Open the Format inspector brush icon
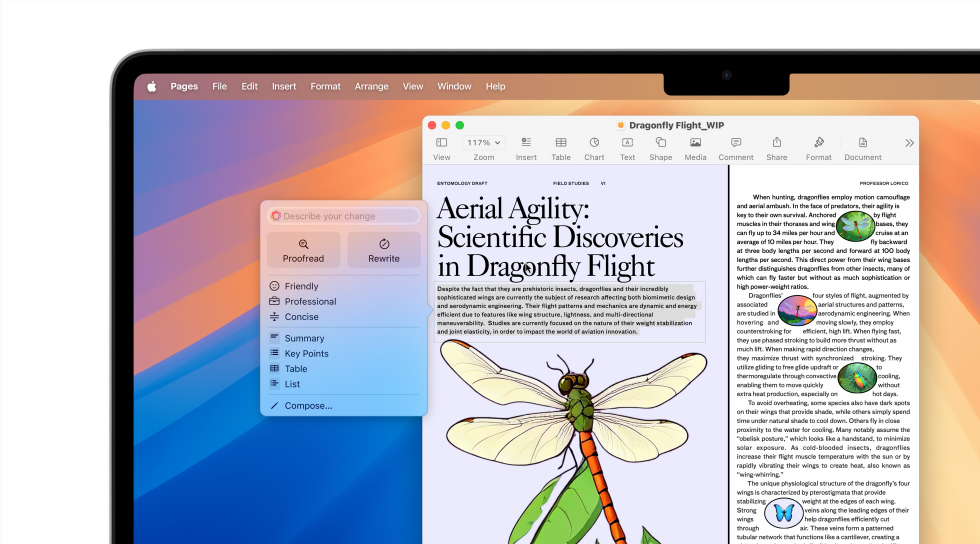 (x=819, y=143)
